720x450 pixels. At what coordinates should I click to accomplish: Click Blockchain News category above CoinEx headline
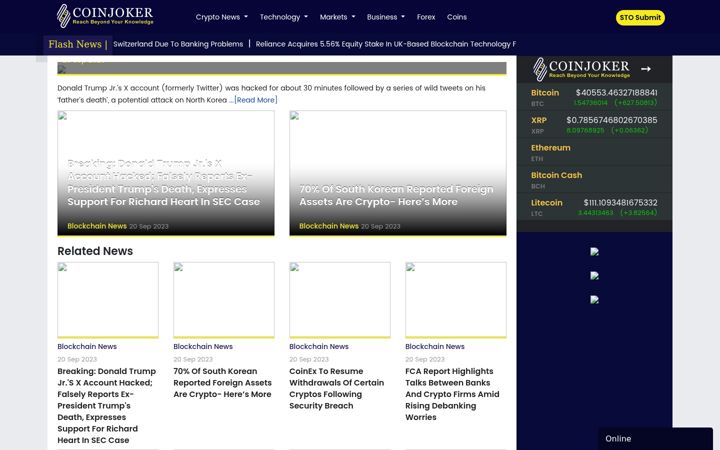pyautogui.click(x=319, y=346)
